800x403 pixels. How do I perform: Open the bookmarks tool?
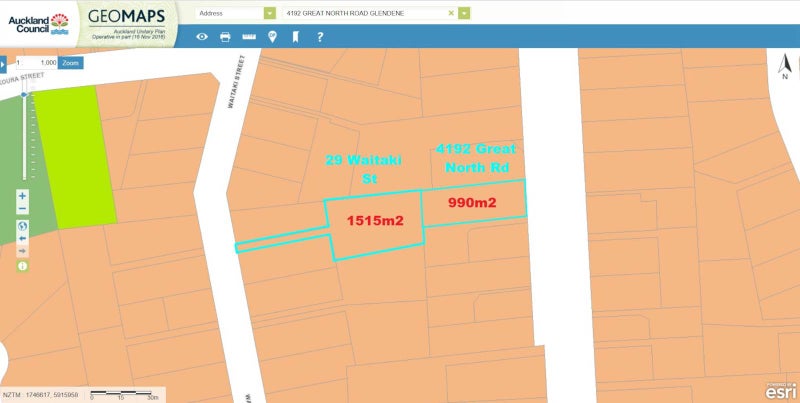[x=295, y=37]
